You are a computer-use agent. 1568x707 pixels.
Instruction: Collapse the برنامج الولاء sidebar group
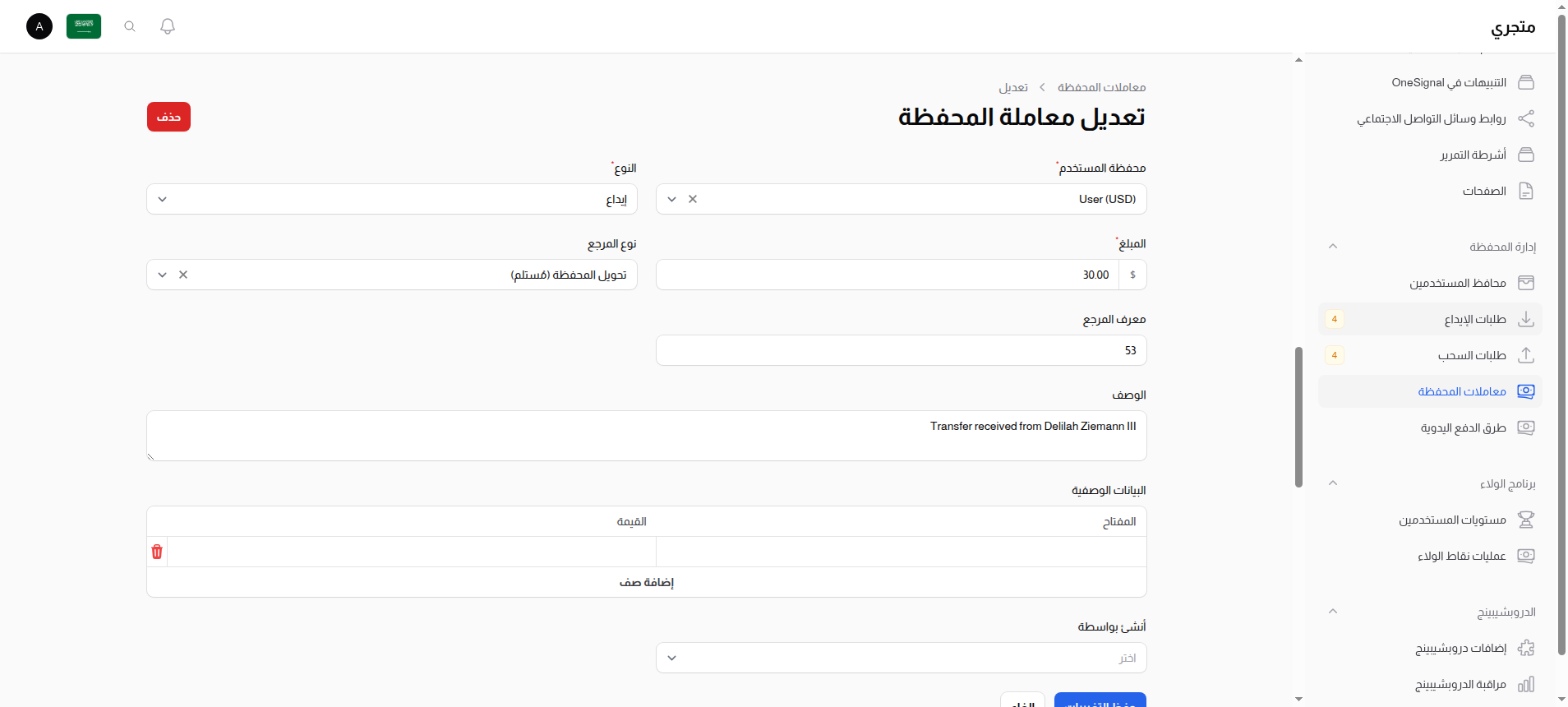[1333, 483]
